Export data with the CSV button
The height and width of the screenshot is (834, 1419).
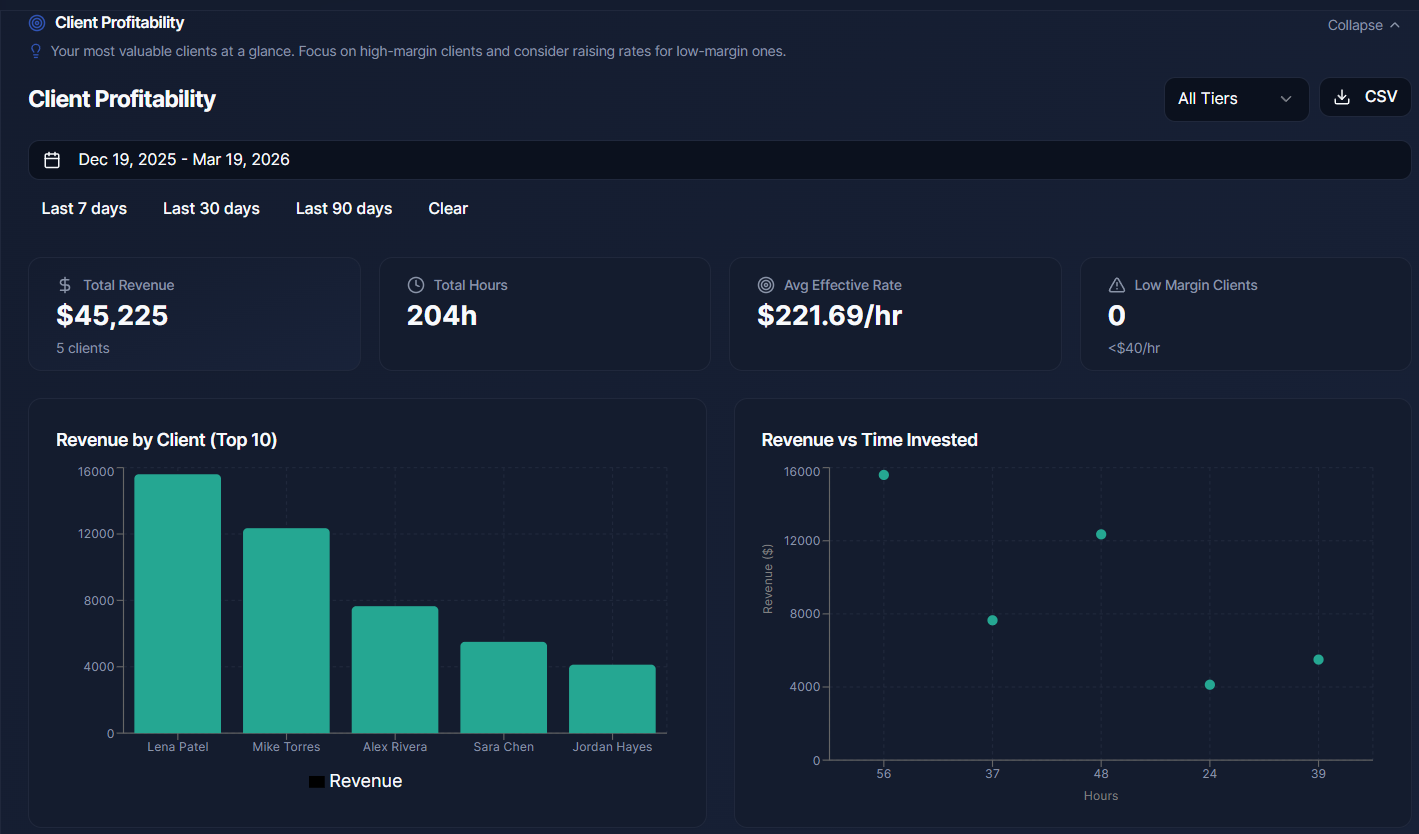1365,97
